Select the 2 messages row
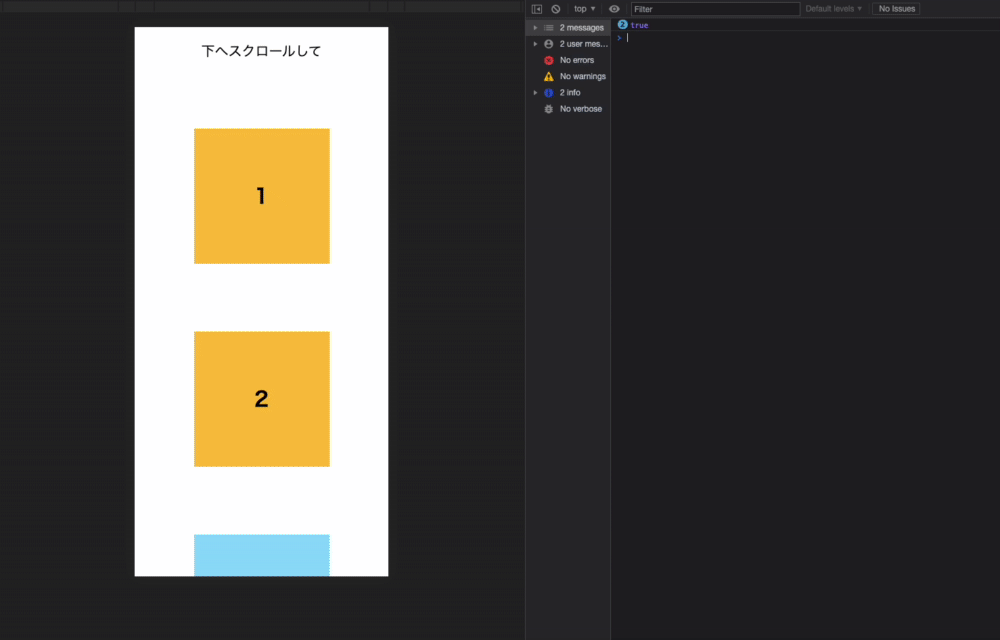The height and width of the screenshot is (640, 1000). coord(568,28)
